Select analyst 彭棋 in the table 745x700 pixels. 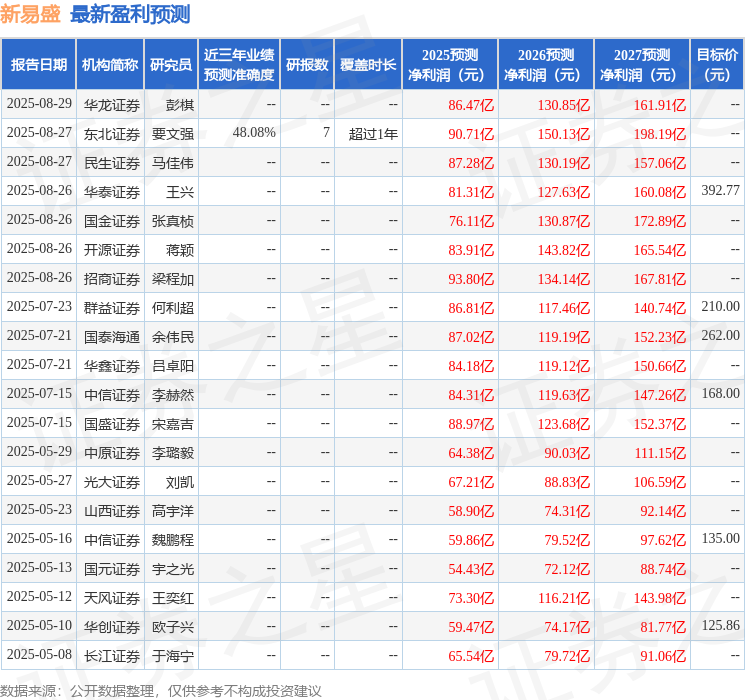[x=180, y=105]
